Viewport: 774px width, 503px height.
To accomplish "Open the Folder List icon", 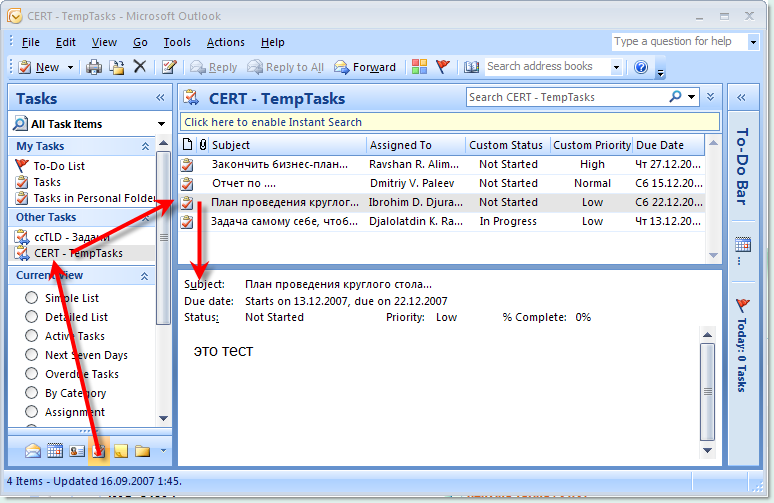I will pyautogui.click(x=143, y=451).
